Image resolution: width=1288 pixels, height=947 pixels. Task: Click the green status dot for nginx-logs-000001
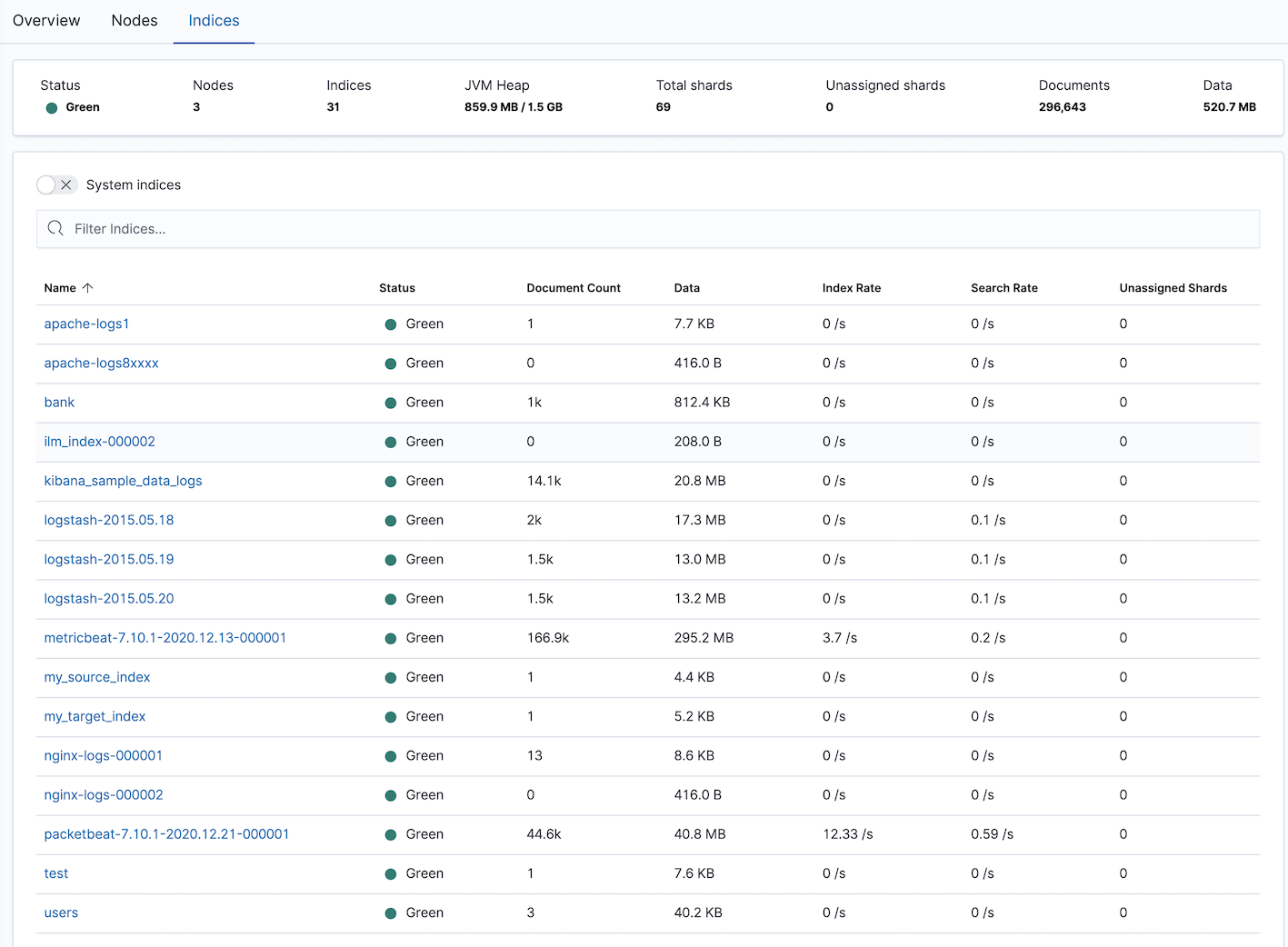coord(391,756)
